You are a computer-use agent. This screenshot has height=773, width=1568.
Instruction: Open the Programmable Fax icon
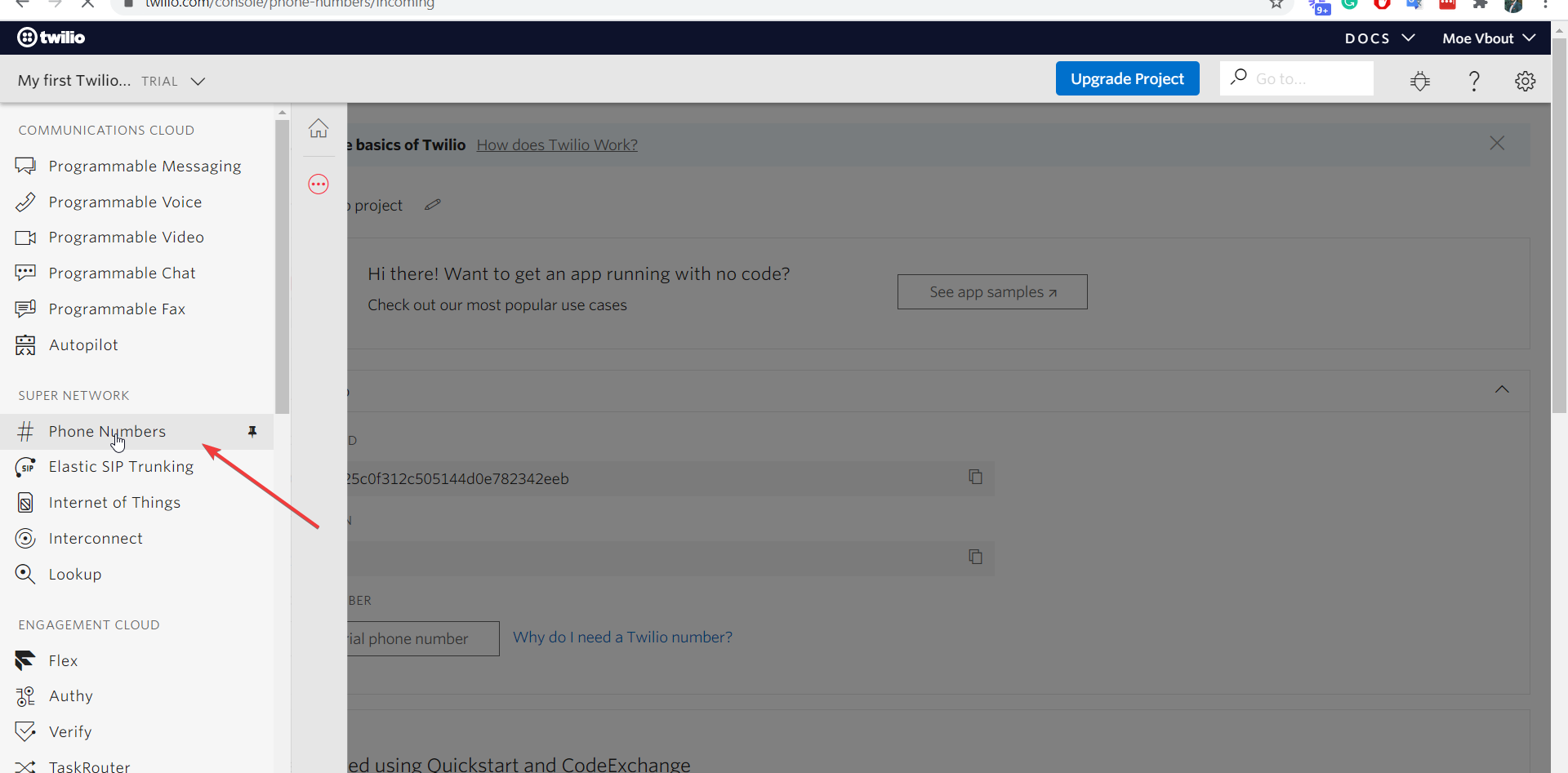coord(25,309)
